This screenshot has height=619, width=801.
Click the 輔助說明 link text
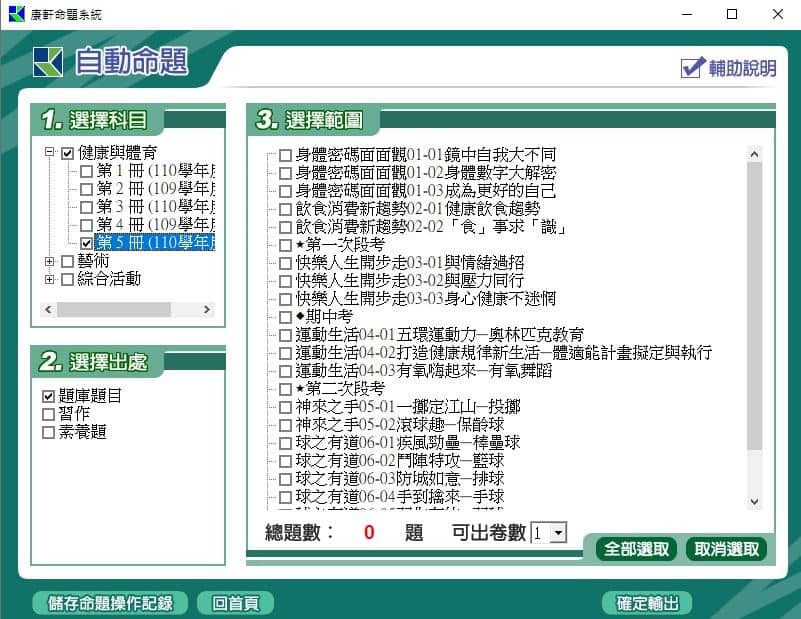[x=742, y=68]
